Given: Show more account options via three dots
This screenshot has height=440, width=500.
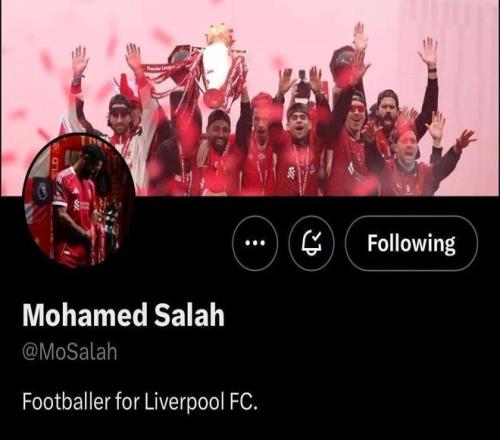Looking at the screenshot, I should [x=255, y=243].
